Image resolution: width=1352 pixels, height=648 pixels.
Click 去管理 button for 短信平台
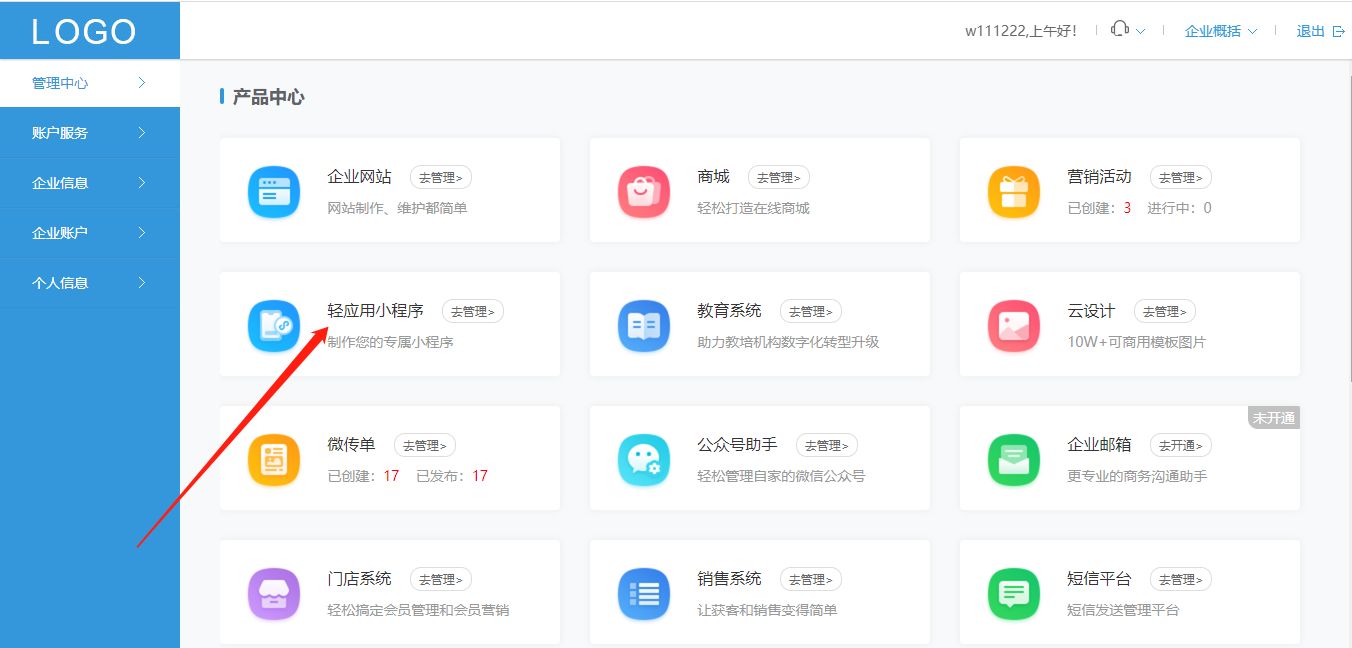click(x=1181, y=579)
